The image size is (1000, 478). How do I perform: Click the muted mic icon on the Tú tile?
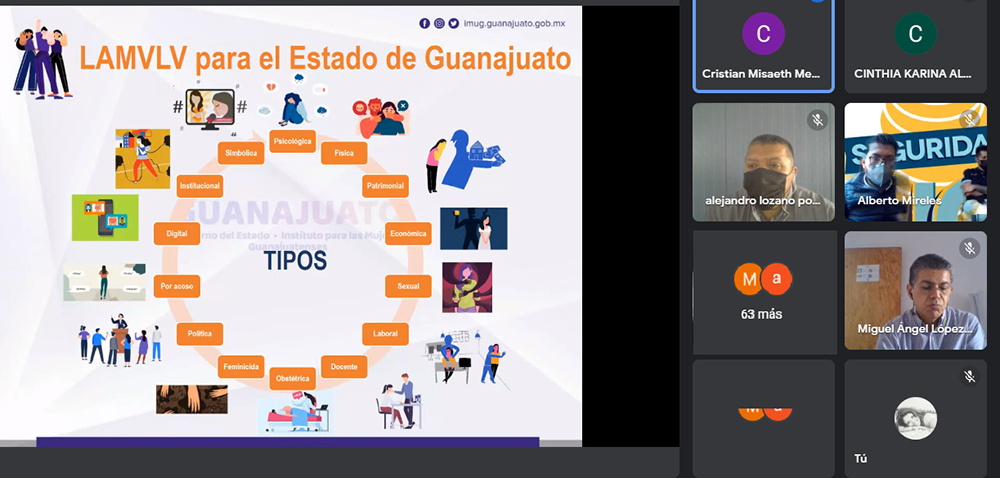pyautogui.click(x=968, y=376)
